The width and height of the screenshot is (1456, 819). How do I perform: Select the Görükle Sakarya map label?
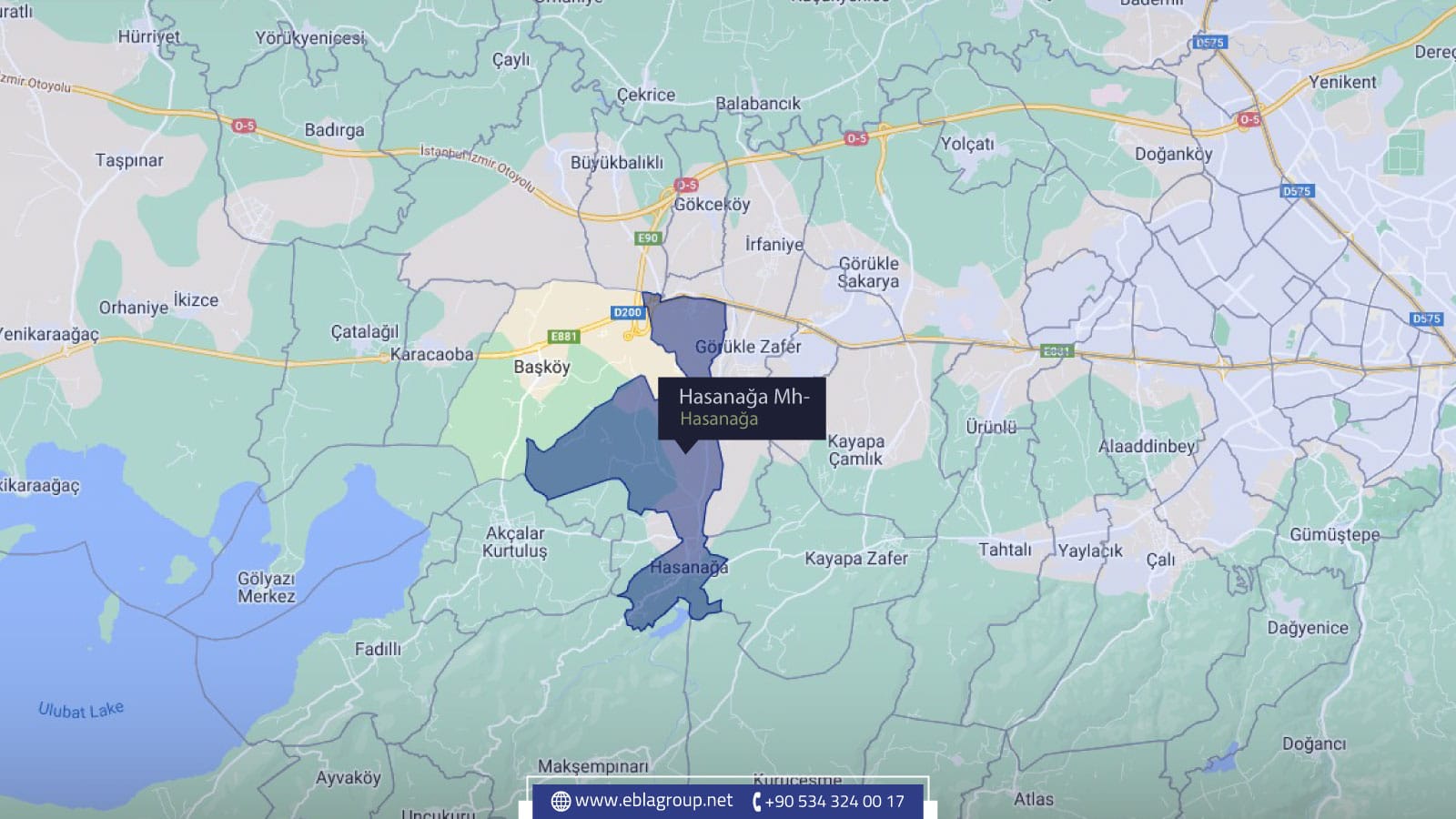pos(868,272)
